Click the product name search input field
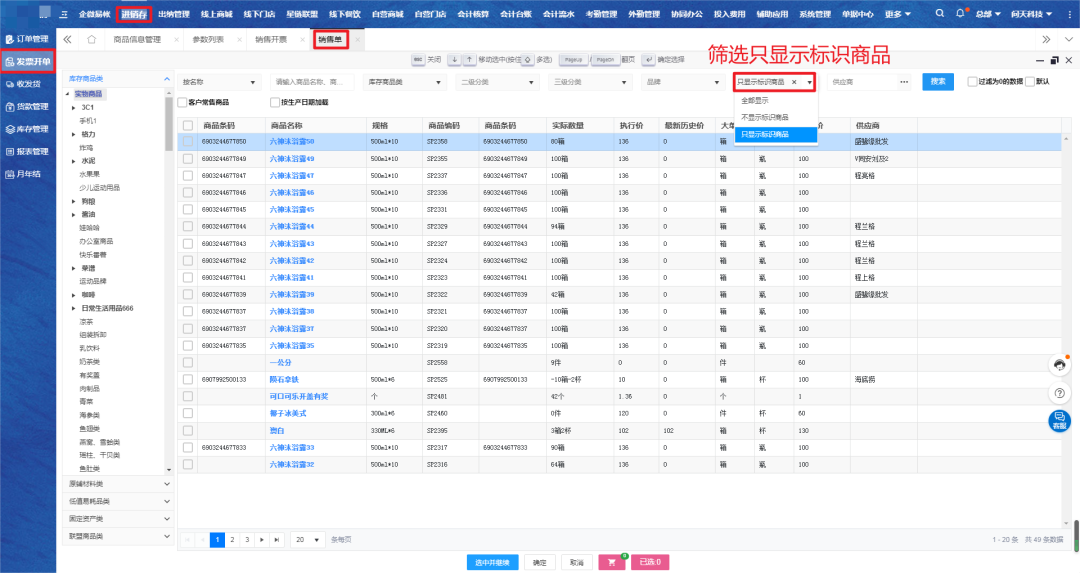Image resolution: width=1080 pixels, height=573 pixels. (x=312, y=81)
